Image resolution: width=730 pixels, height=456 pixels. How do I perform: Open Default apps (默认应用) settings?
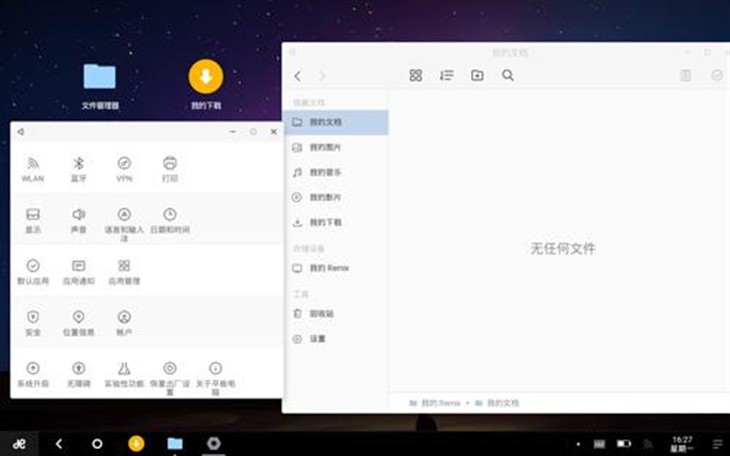tap(33, 272)
